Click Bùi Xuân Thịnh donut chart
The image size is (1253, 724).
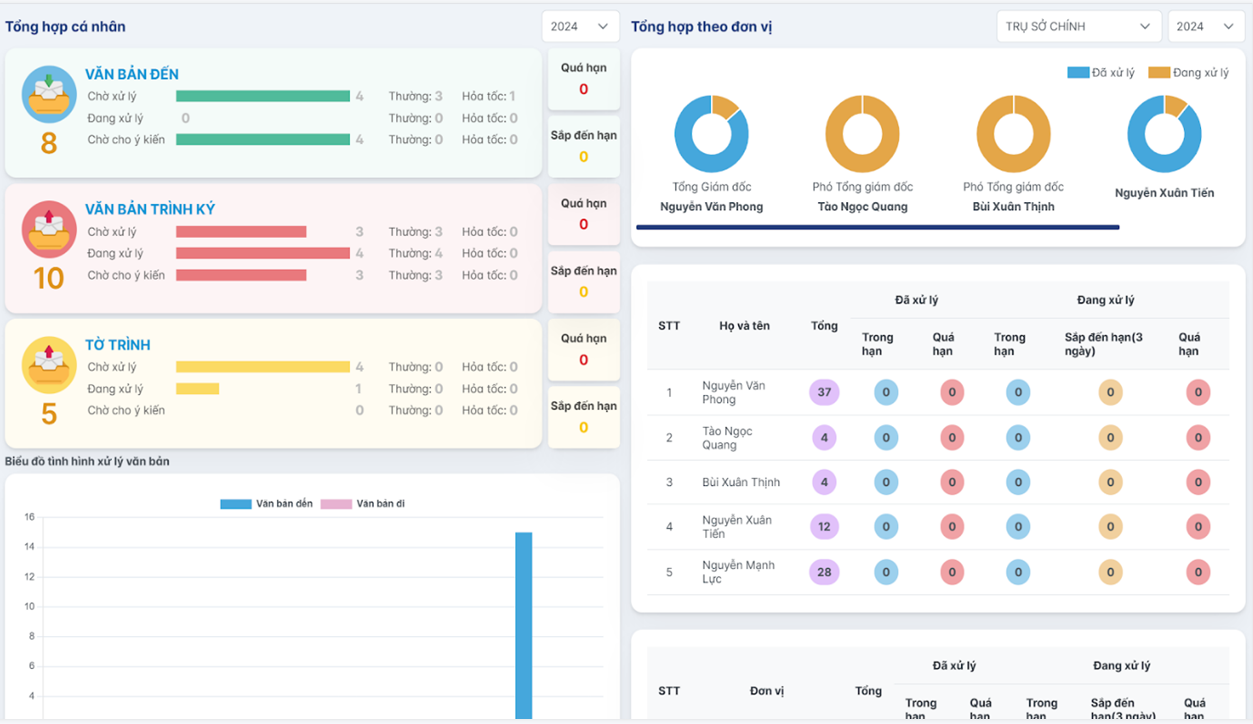[x=1013, y=134]
